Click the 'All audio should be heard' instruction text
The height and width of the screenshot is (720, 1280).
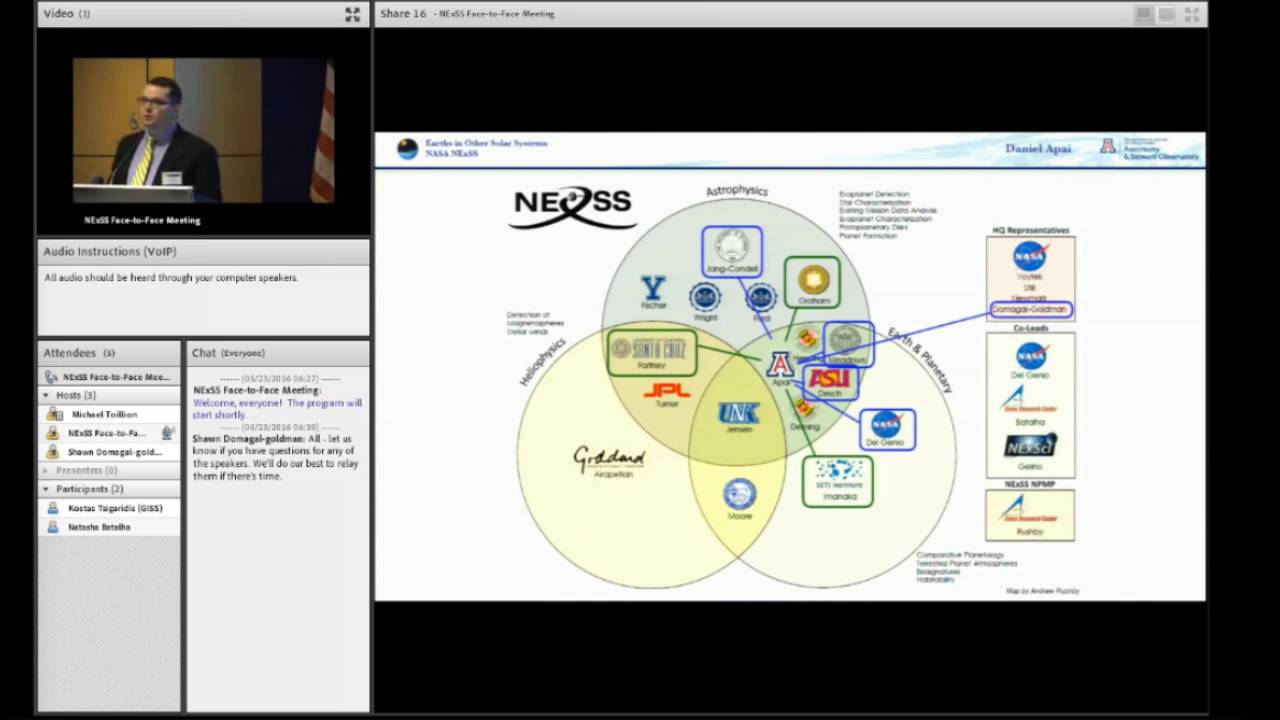coord(171,278)
